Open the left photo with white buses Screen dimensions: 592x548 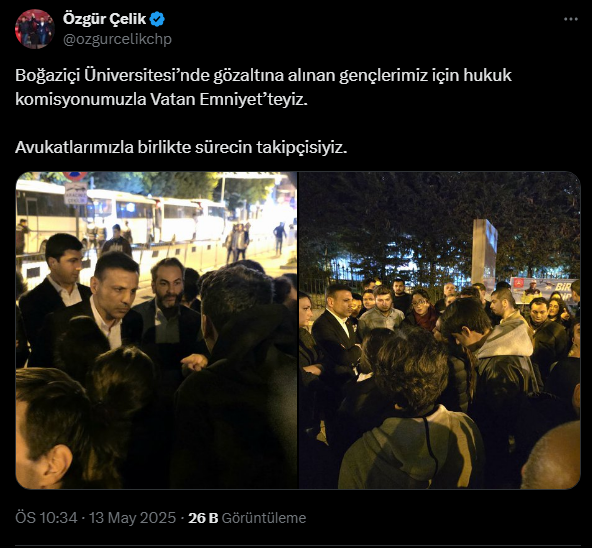(156, 330)
